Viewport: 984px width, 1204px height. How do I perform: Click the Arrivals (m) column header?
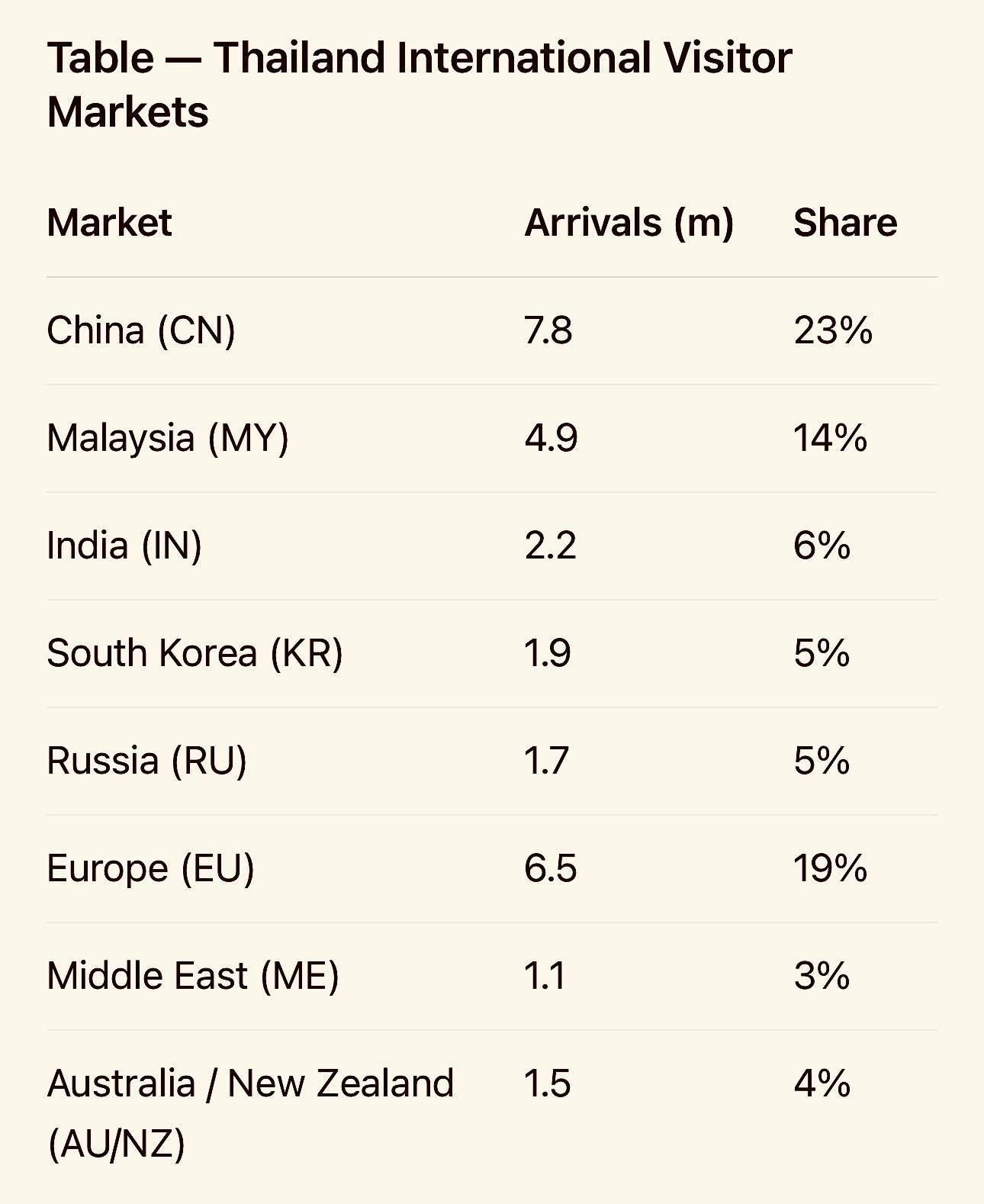pos(629,223)
